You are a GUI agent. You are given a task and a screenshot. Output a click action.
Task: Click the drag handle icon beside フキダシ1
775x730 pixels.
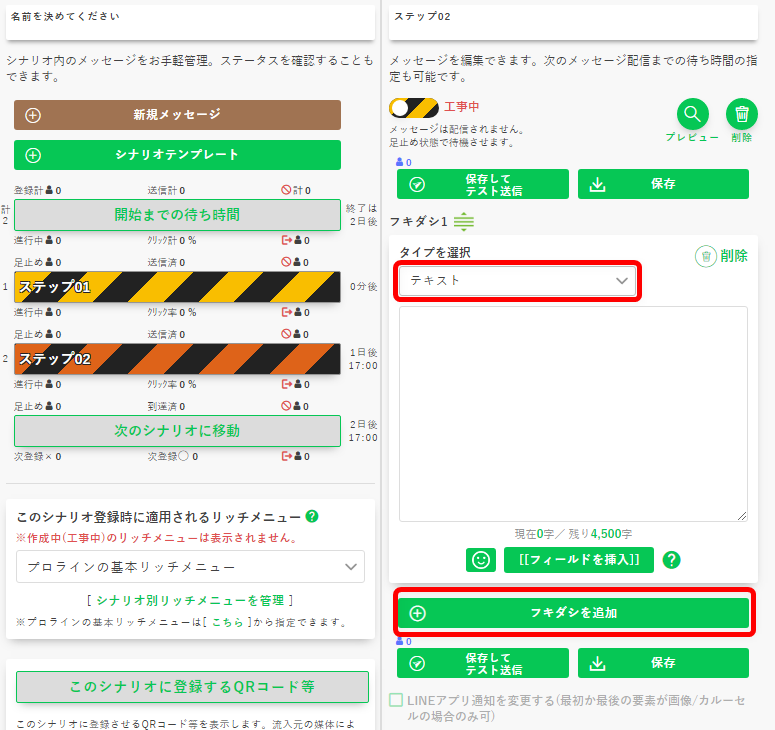coord(464,222)
